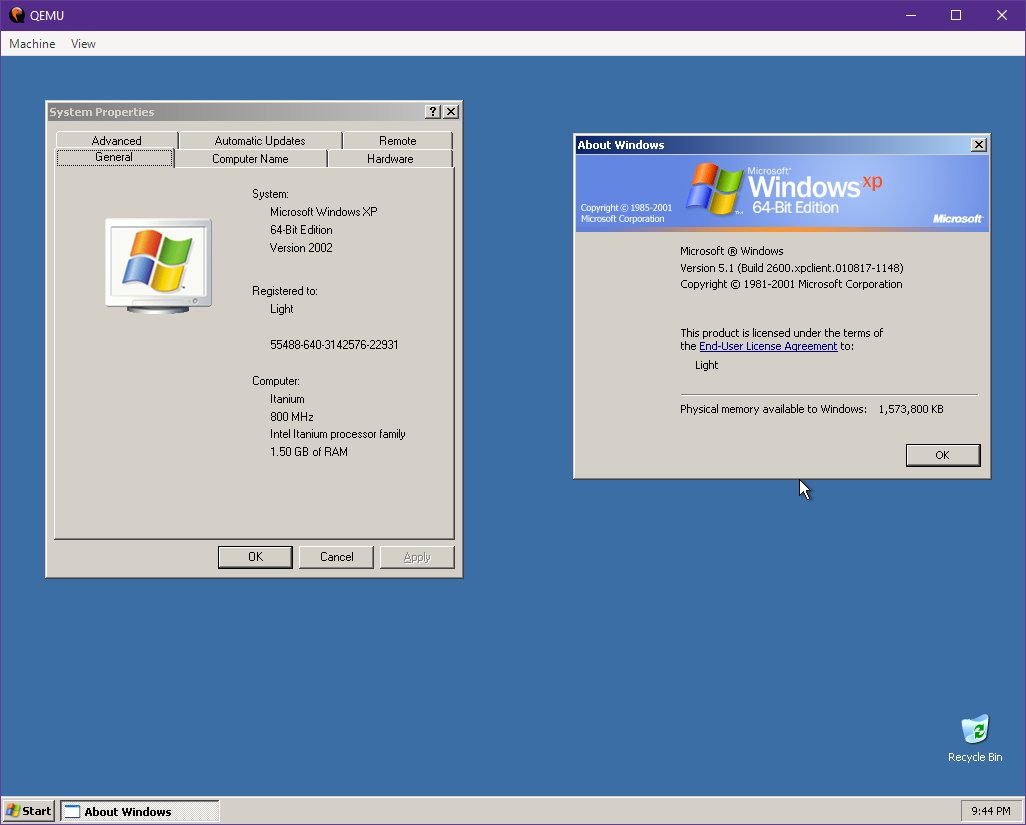Open the Recycle Bin desktop icon
1026x825 pixels.
(x=974, y=739)
